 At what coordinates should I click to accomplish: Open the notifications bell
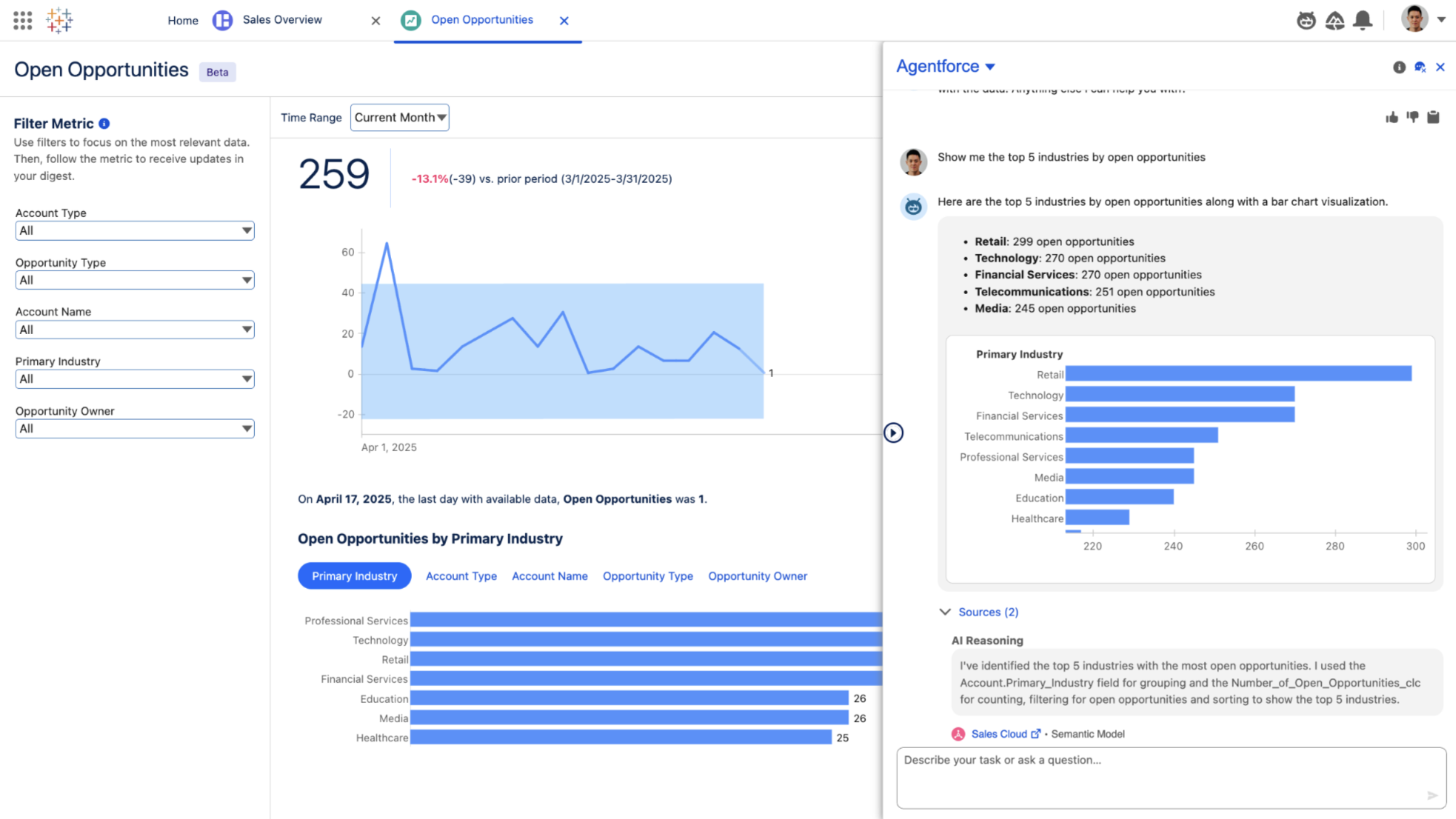click(1363, 21)
